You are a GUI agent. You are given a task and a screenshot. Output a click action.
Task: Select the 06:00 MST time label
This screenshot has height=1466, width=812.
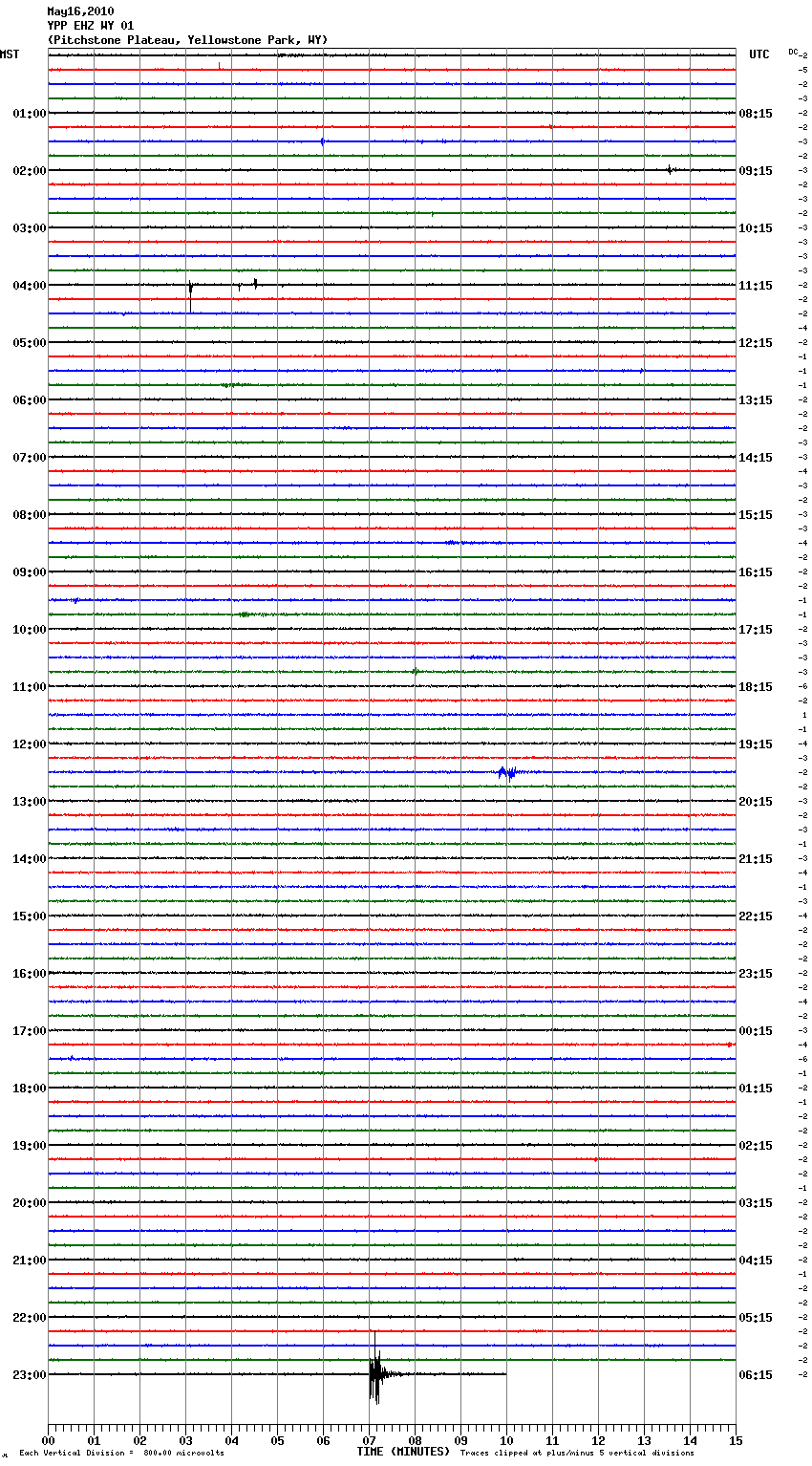[x=29, y=400]
